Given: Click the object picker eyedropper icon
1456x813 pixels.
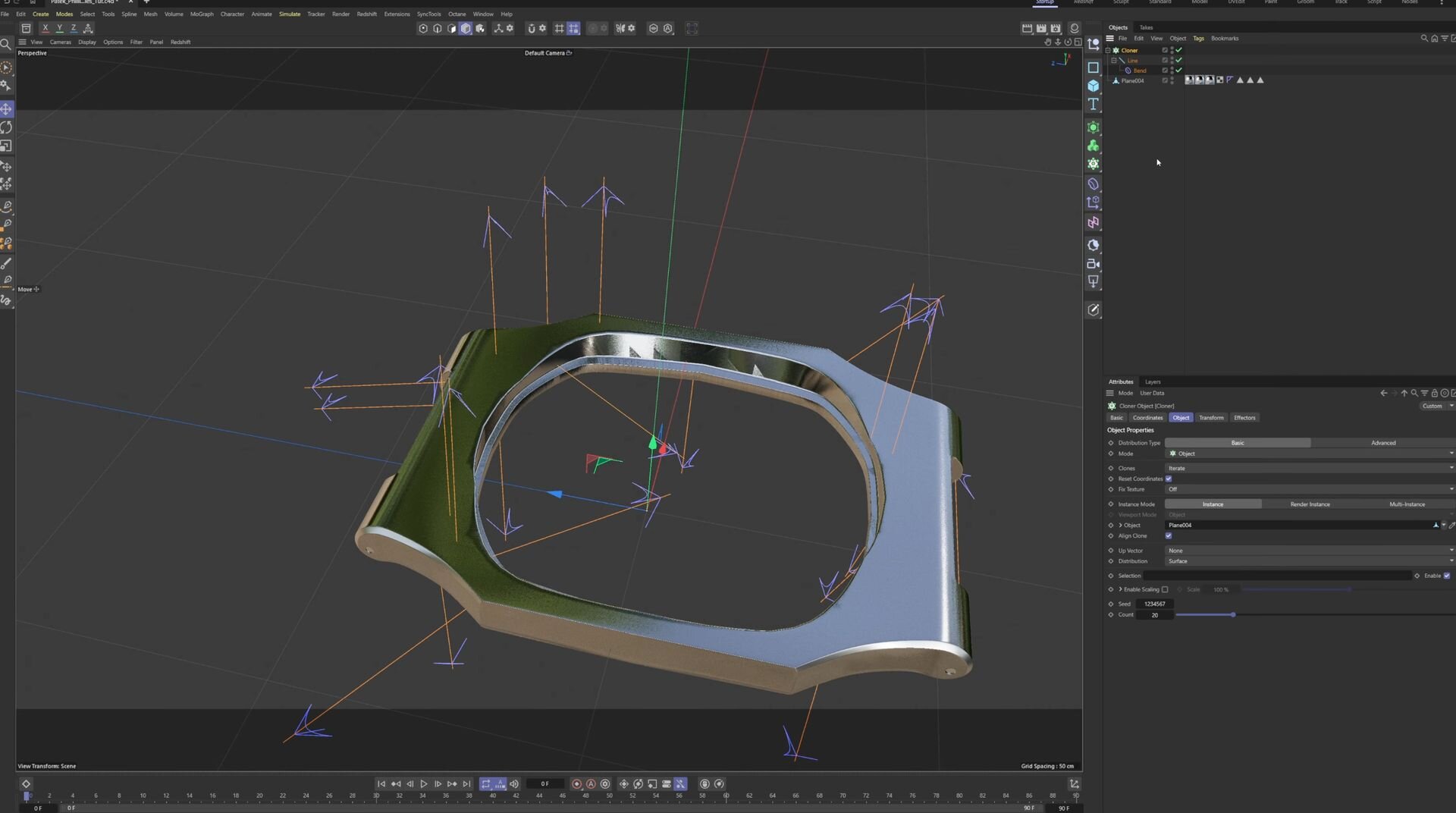Looking at the screenshot, I should (1452, 525).
